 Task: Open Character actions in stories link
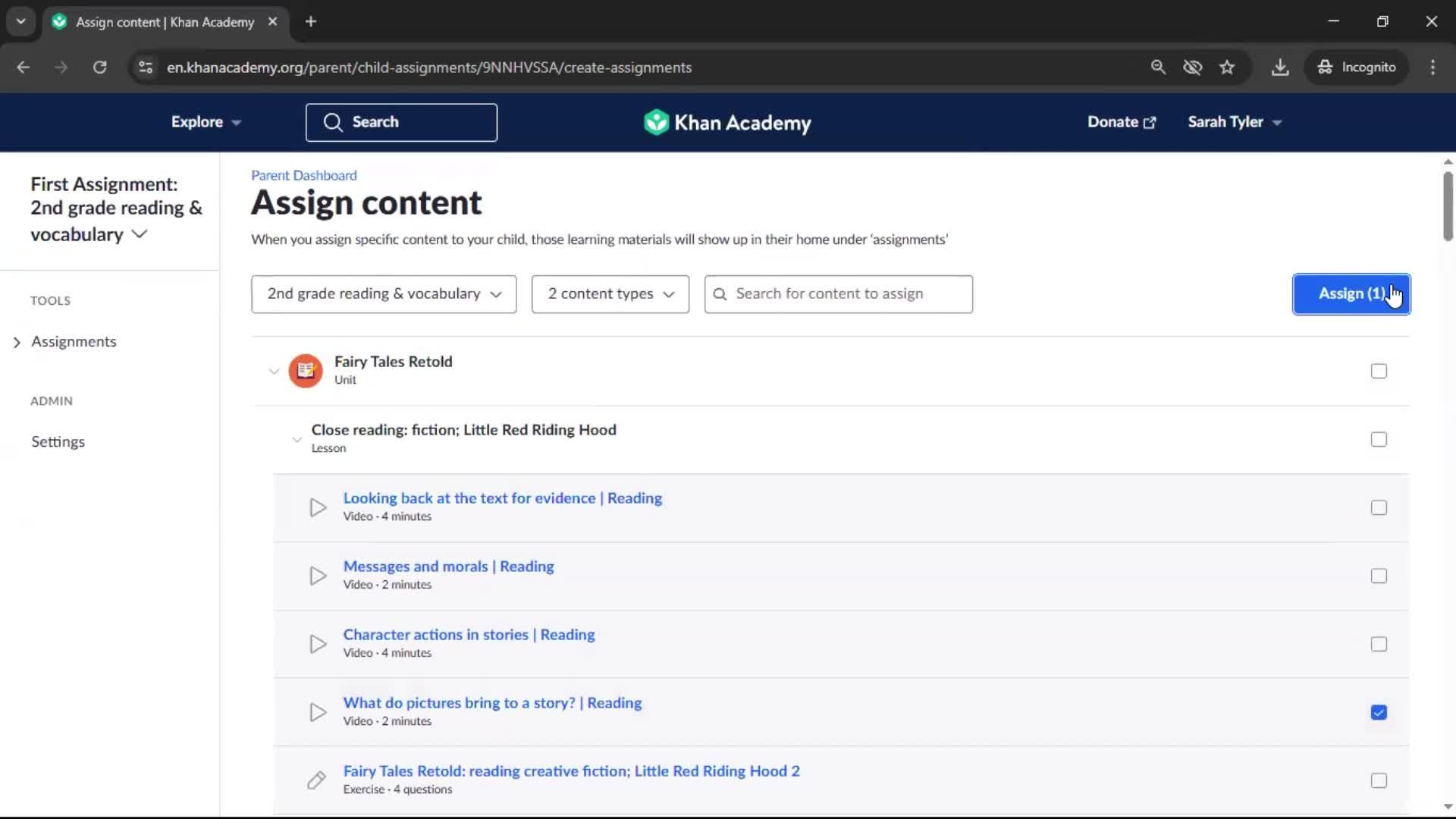click(x=469, y=635)
